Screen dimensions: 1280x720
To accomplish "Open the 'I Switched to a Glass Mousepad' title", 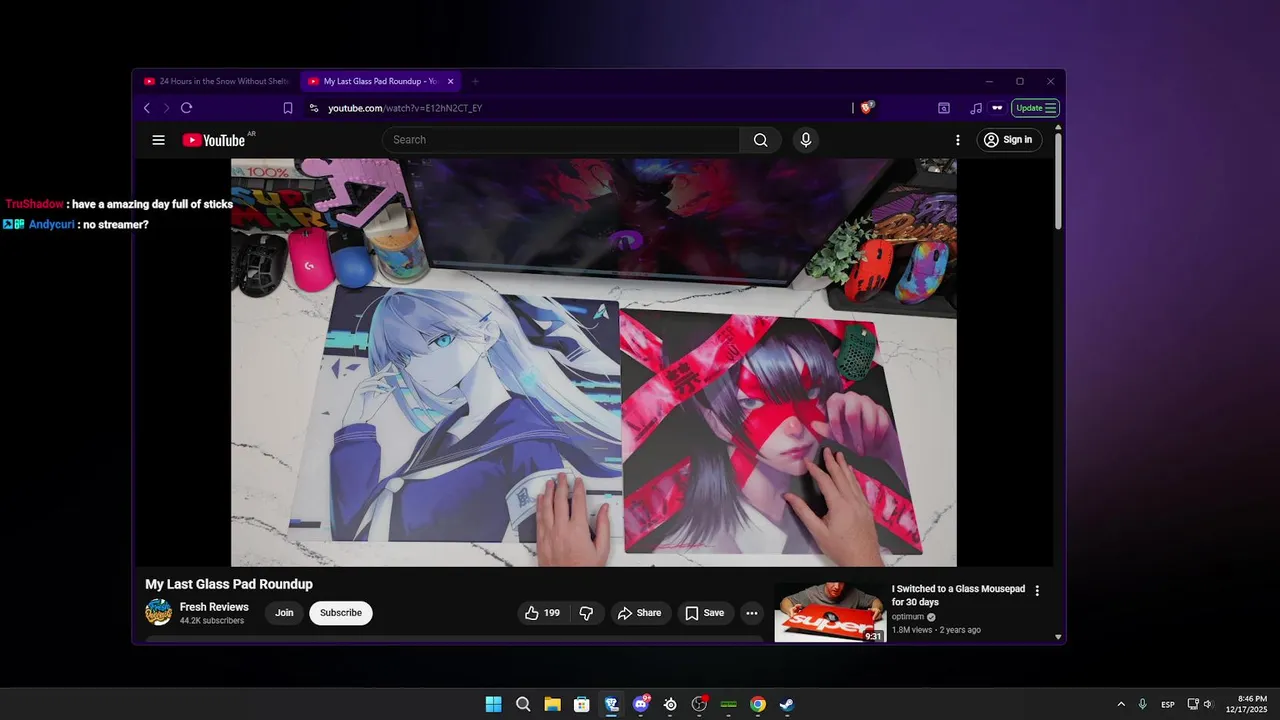I will tap(958, 596).
